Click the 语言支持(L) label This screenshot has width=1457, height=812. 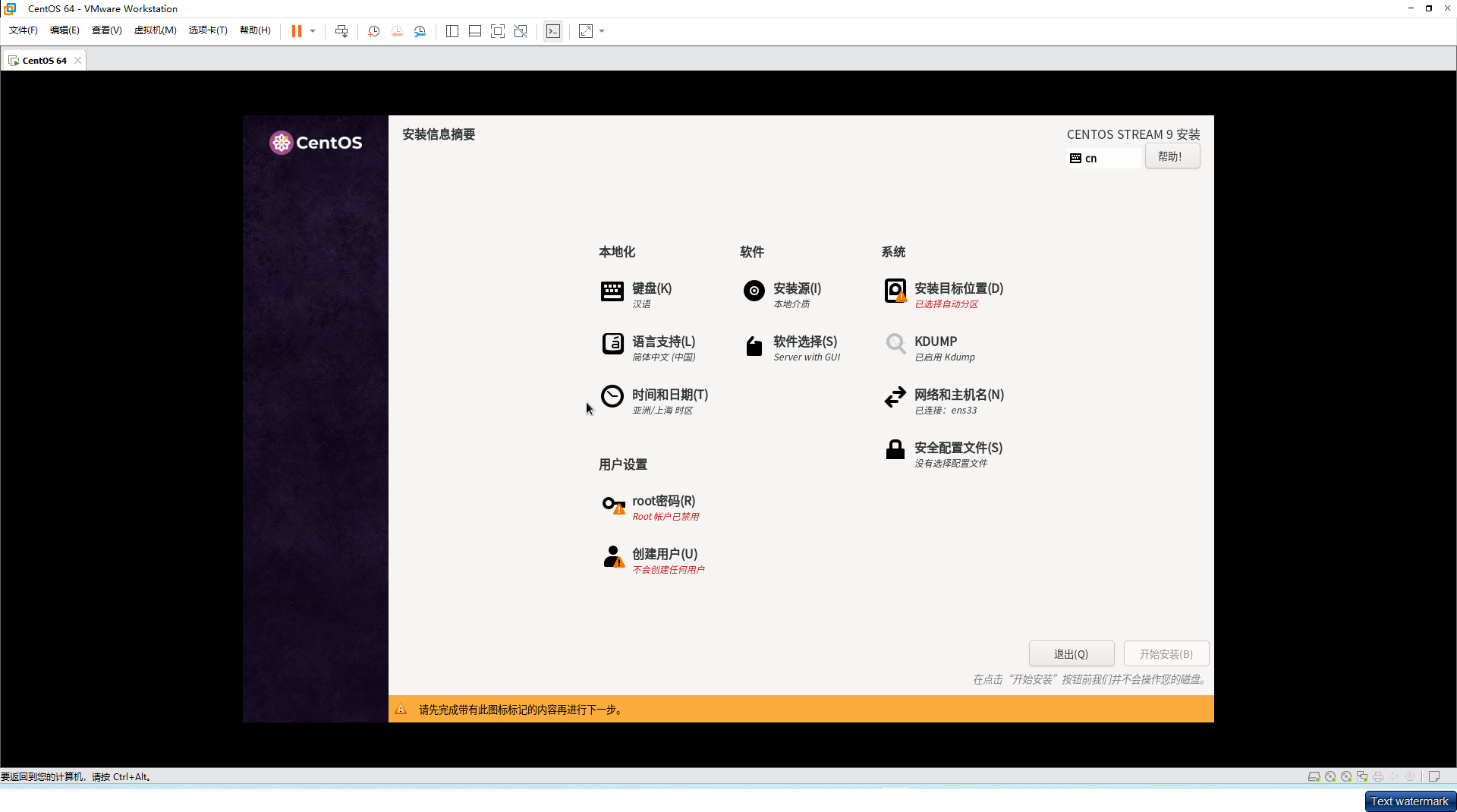pyautogui.click(x=664, y=341)
